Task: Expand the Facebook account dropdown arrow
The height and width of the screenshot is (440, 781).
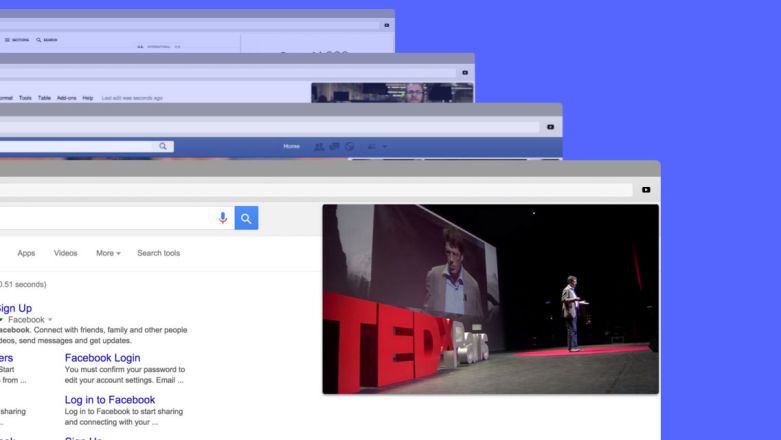Action: click(385, 147)
